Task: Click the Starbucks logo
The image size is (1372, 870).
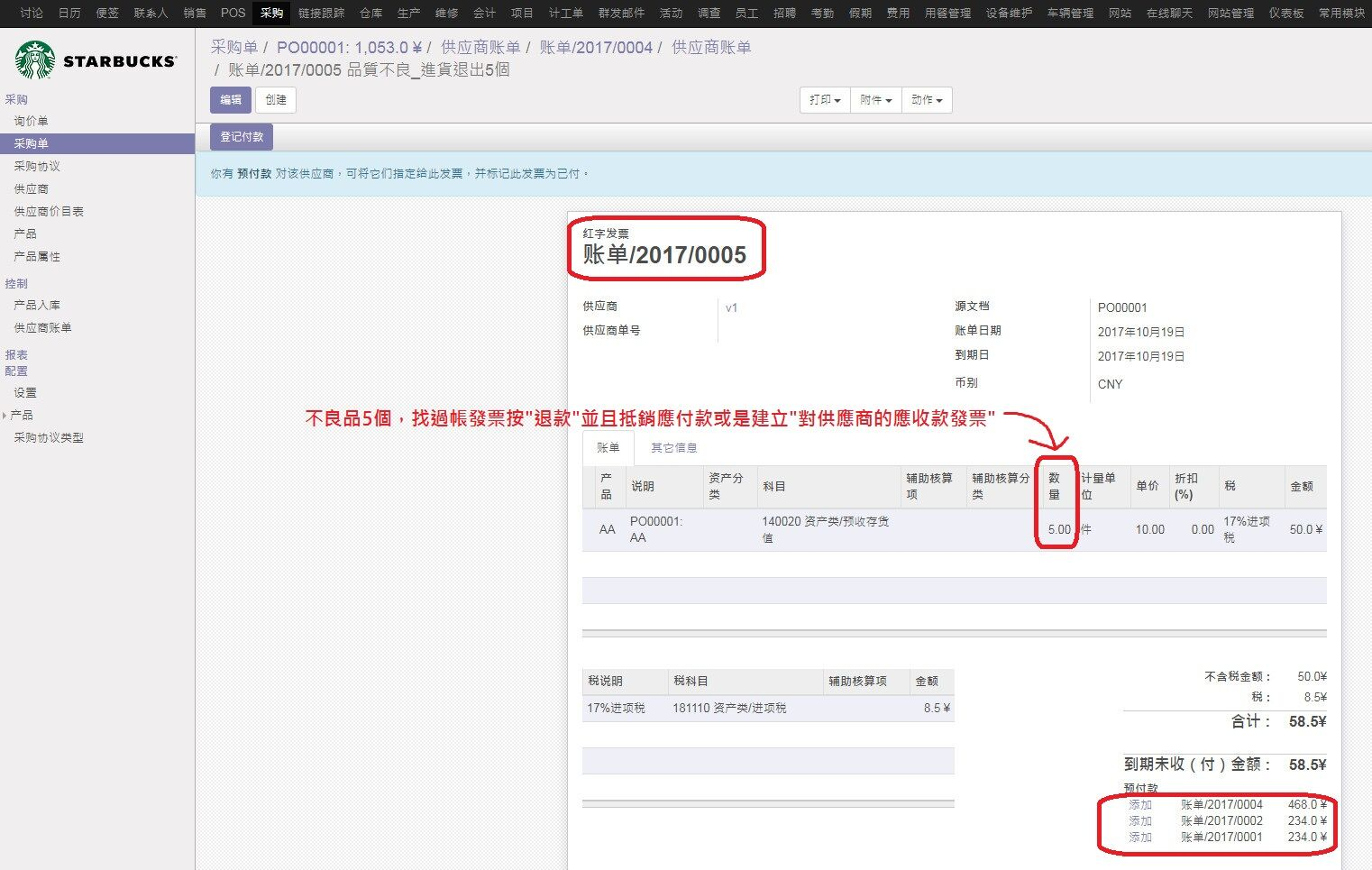Action: pos(96,60)
